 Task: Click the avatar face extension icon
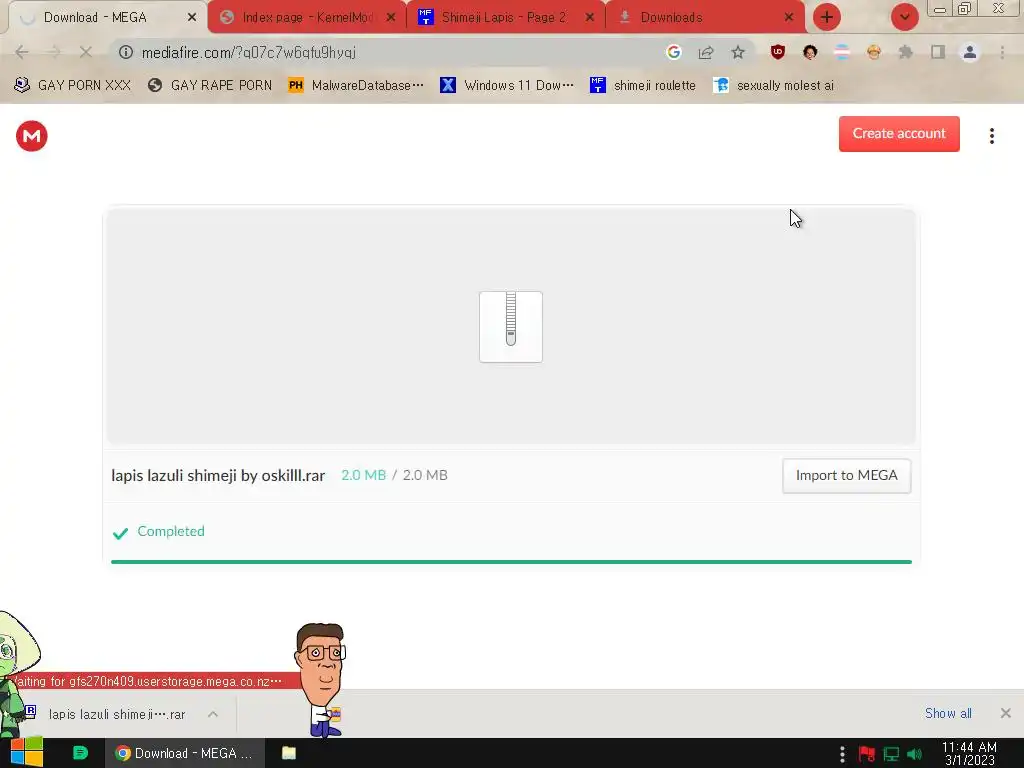[x=810, y=52]
